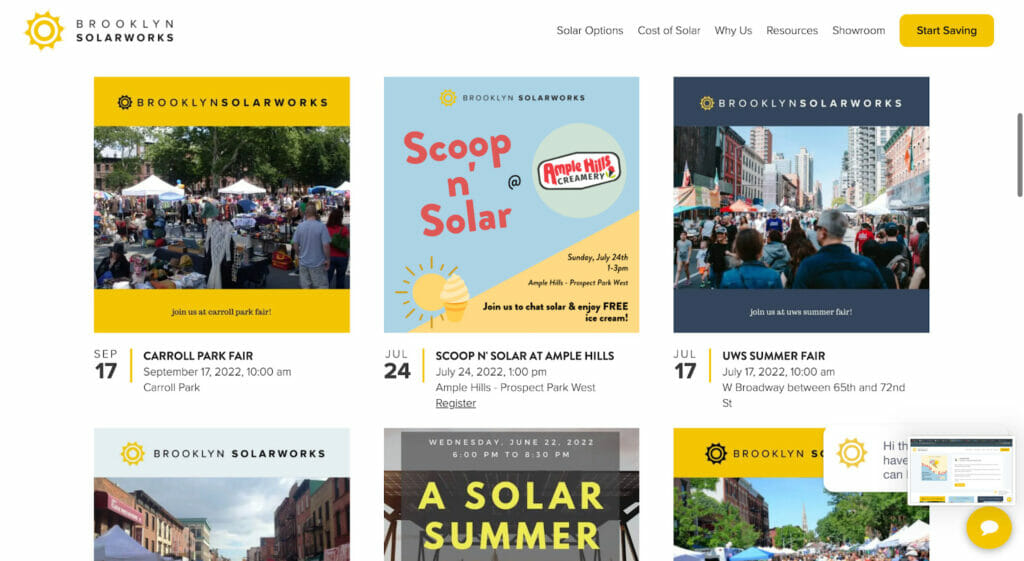
Task: Click the Start Saving button
Action: [x=946, y=31]
